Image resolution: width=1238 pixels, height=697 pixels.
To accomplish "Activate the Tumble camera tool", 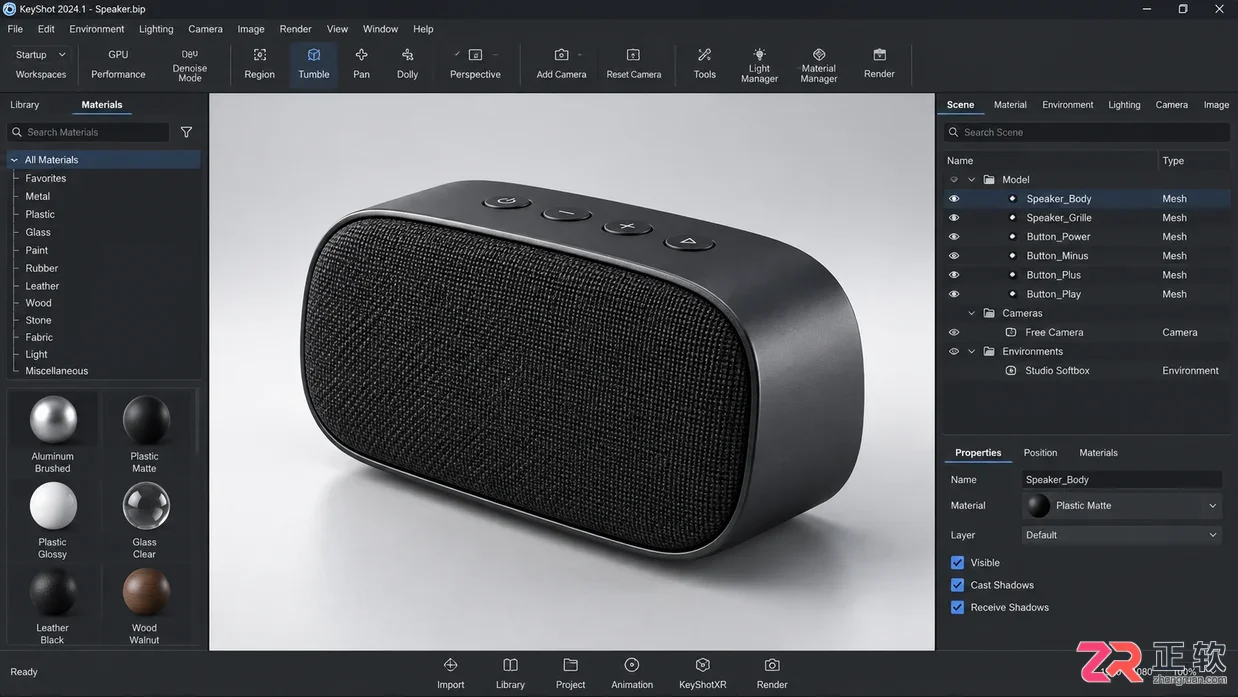I will tap(313, 63).
